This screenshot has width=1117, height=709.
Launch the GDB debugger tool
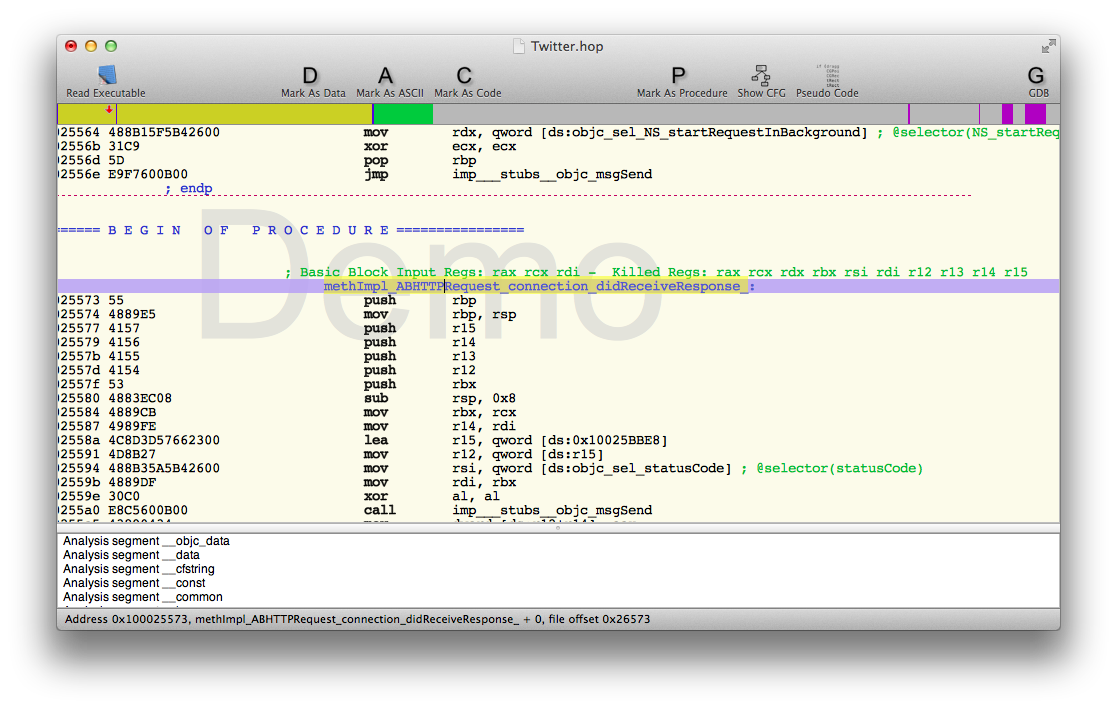pyautogui.click(x=1036, y=76)
